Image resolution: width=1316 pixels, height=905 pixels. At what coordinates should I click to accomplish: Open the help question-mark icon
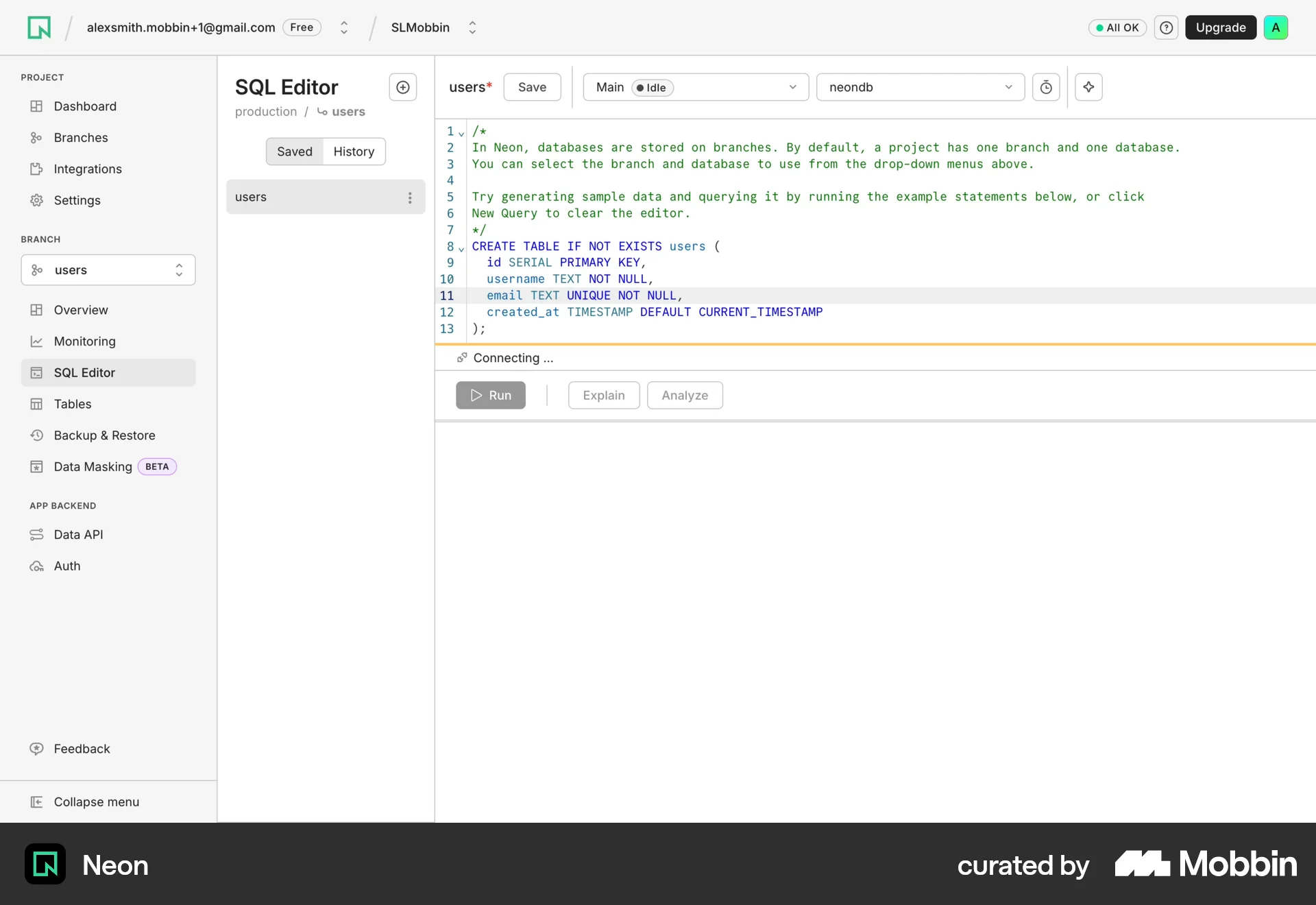point(1166,27)
